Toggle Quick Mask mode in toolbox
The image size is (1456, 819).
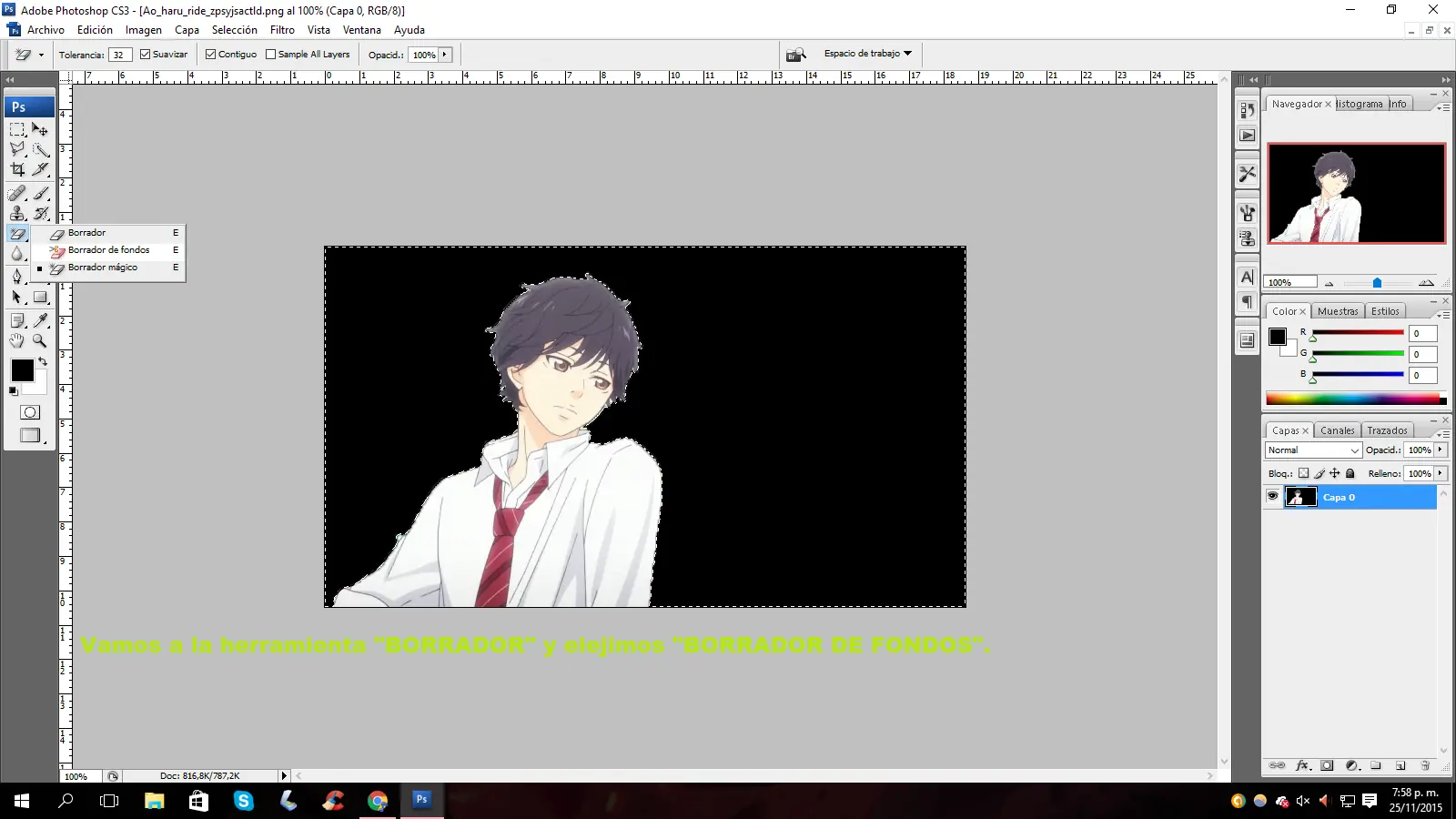[x=30, y=412]
